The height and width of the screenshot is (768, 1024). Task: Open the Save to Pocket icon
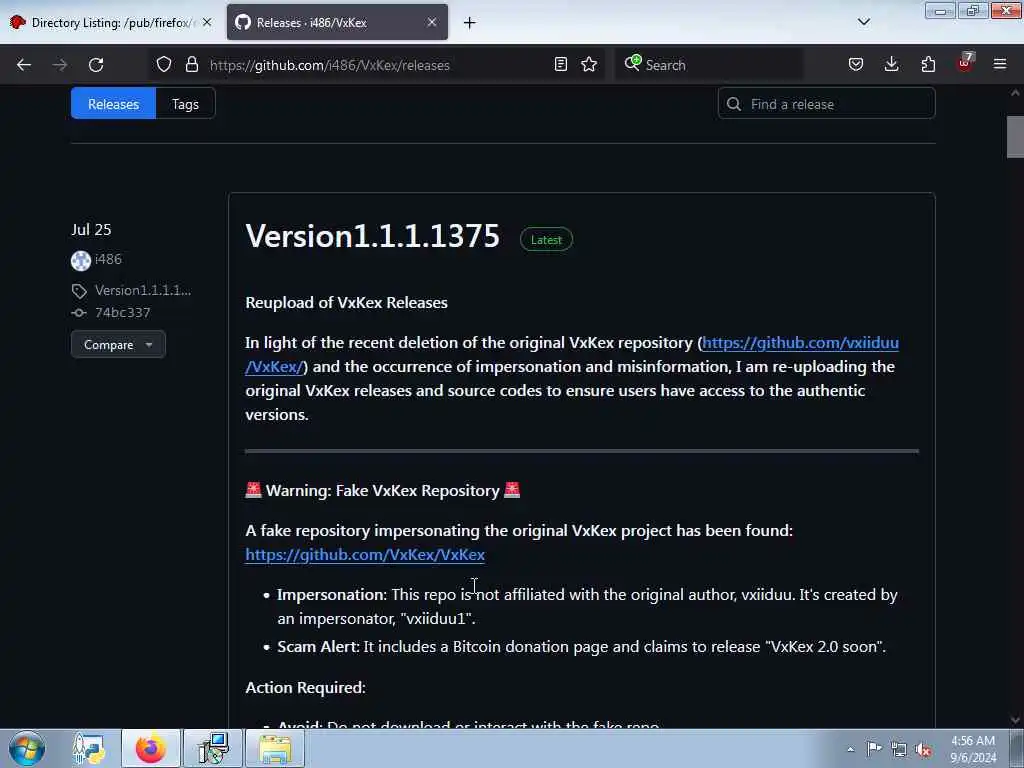[856, 65]
